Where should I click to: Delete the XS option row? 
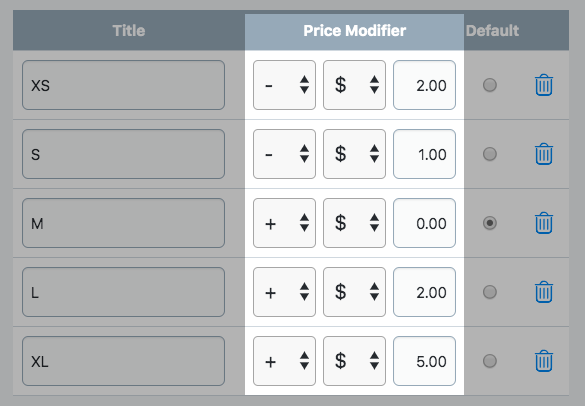tap(544, 85)
